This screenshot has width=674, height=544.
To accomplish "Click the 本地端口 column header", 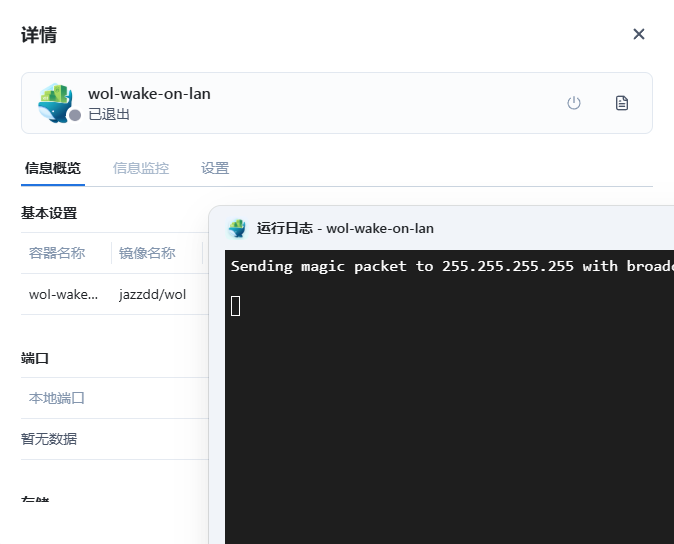I will pyautogui.click(x=57, y=398).
